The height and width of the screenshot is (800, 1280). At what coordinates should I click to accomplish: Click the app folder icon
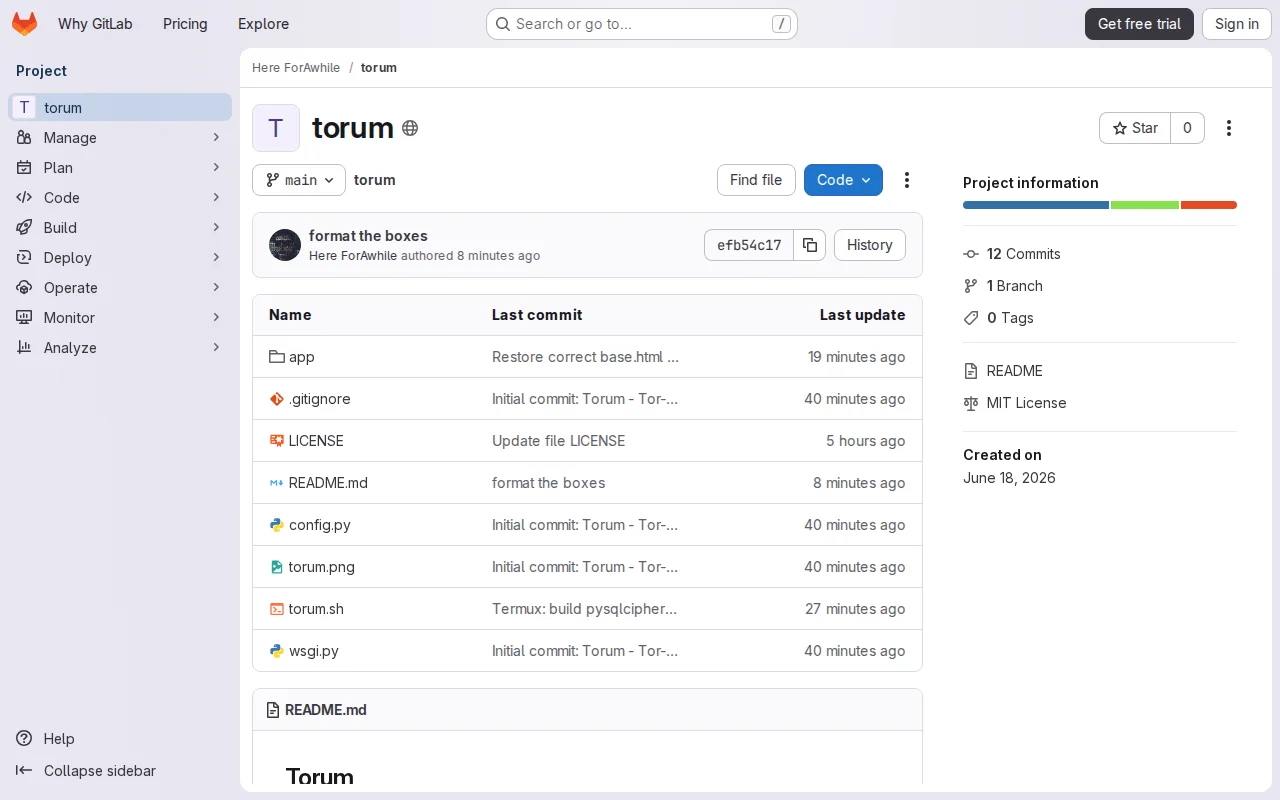click(x=277, y=357)
